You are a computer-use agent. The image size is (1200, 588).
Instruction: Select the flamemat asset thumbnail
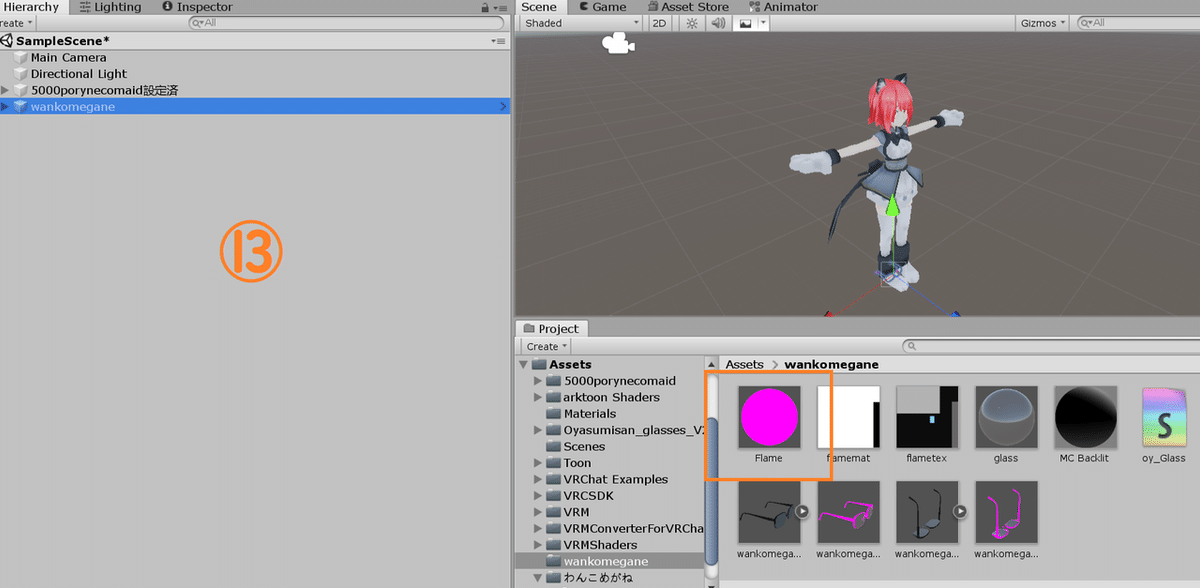pos(848,418)
